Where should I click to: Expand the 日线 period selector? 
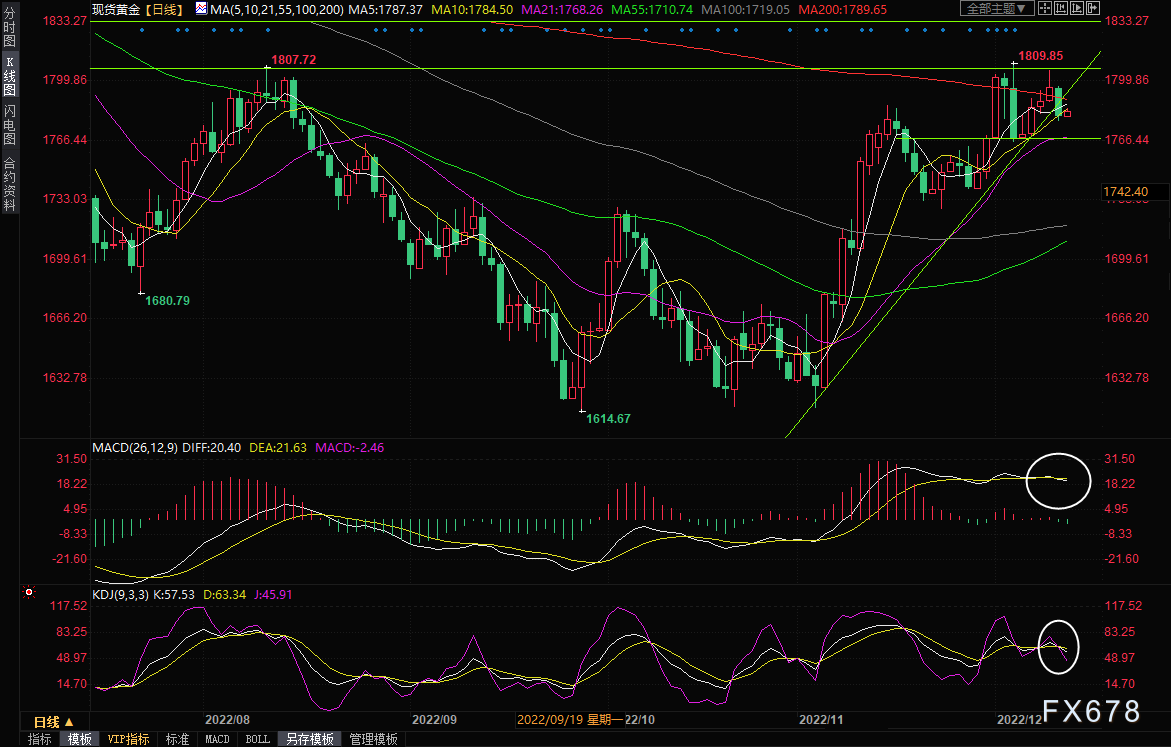point(54,722)
